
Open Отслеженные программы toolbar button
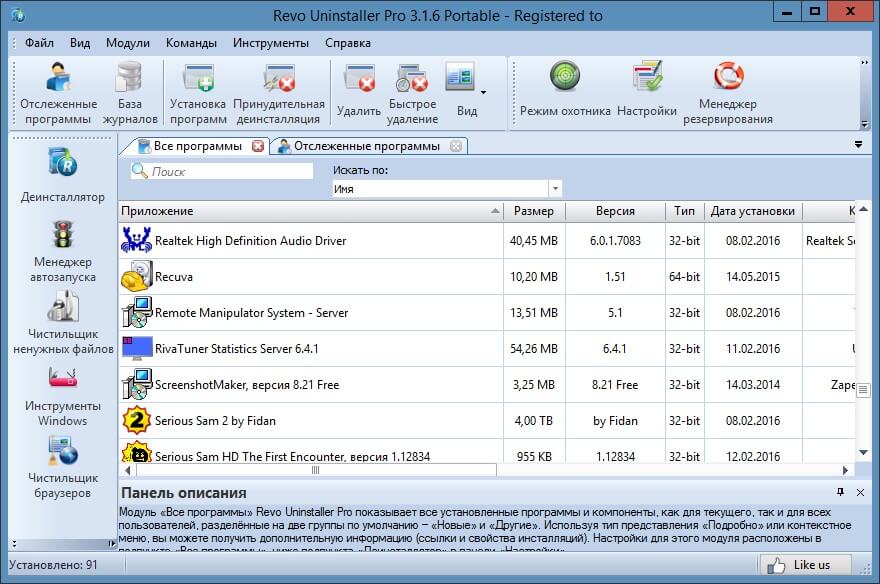pyautogui.click(x=58, y=93)
